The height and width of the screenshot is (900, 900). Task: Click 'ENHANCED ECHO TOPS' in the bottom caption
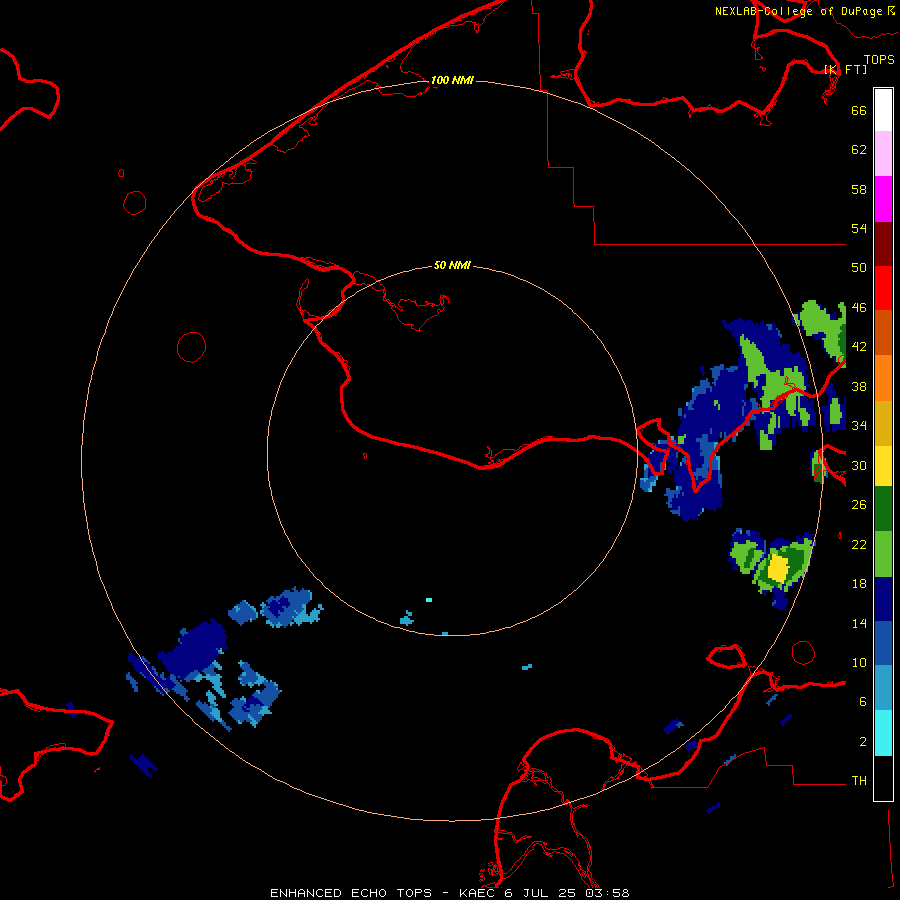pos(351,893)
